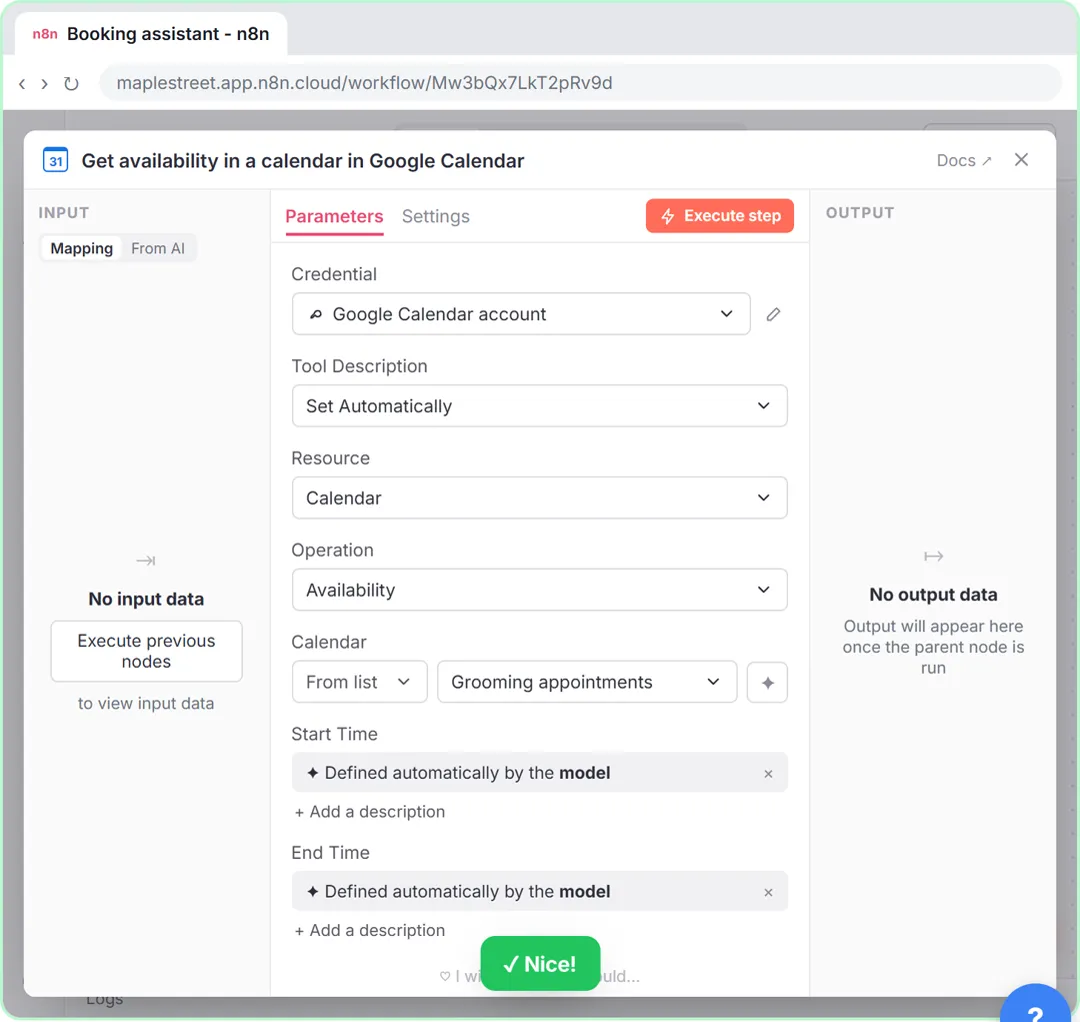Expand the Tool Description dropdown
Screen dimensions: 1080x1022
(x=539, y=406)
